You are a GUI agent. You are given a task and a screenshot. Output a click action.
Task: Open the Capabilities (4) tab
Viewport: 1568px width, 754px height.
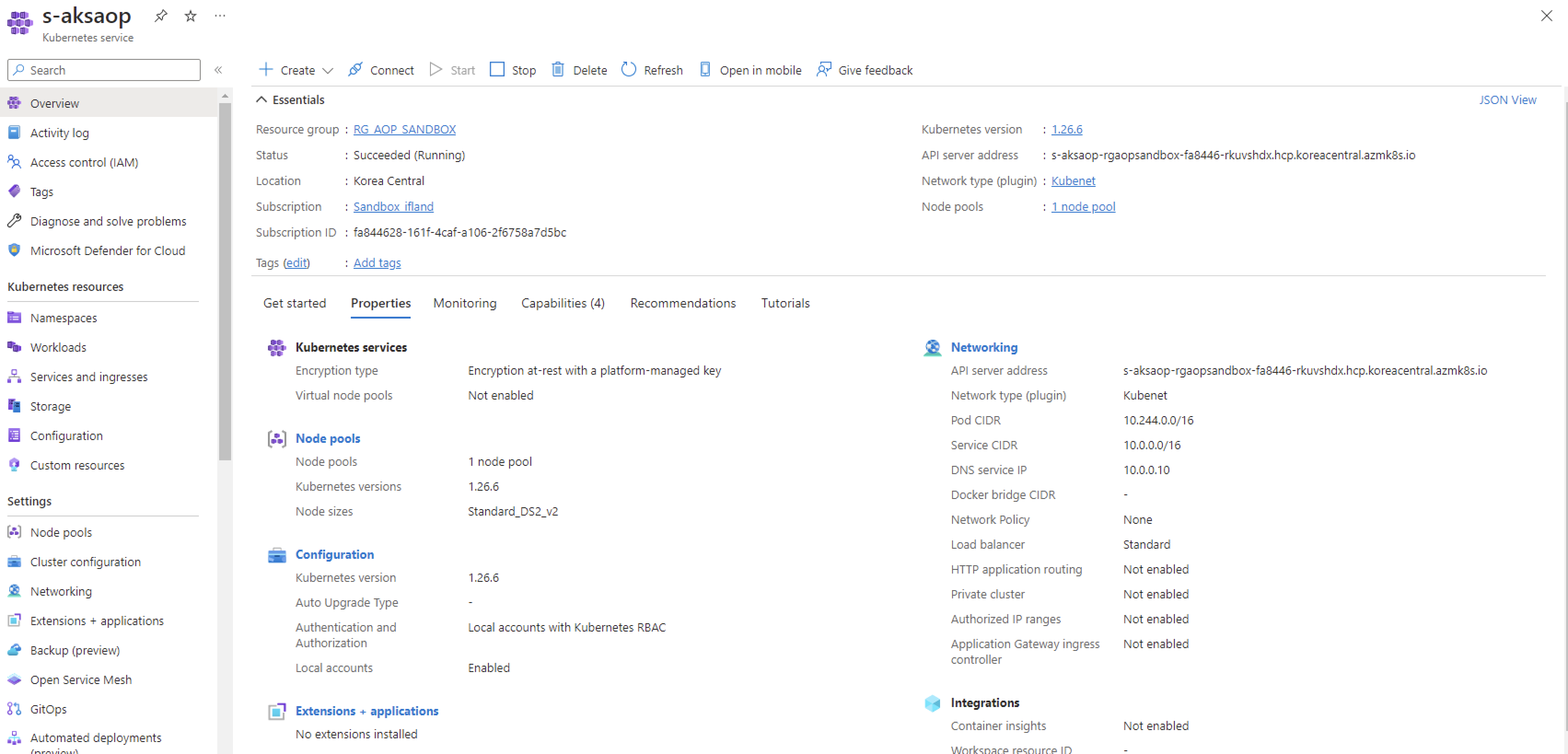563,303
